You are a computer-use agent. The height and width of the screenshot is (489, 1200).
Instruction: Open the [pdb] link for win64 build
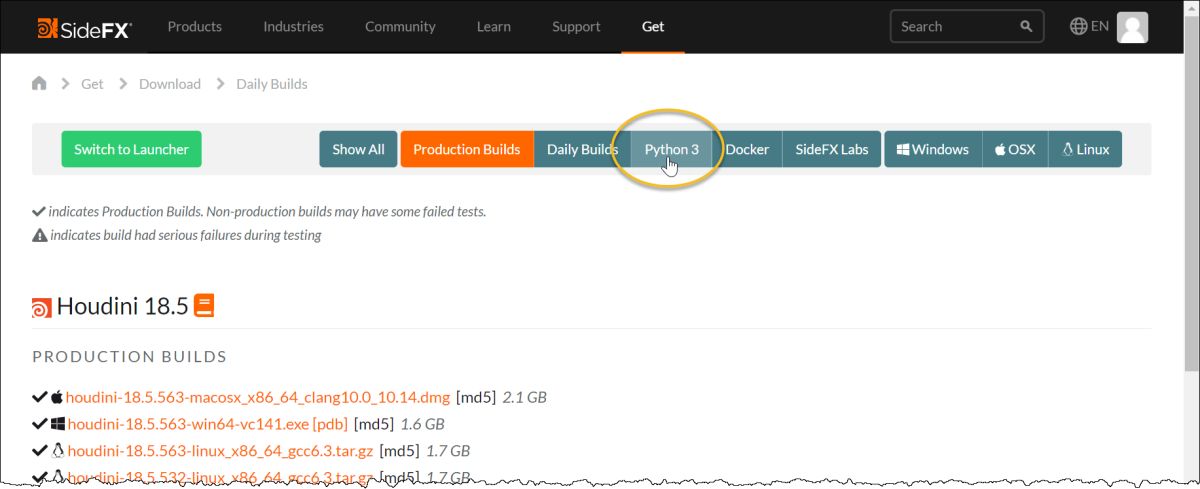[x=330, y=424]
